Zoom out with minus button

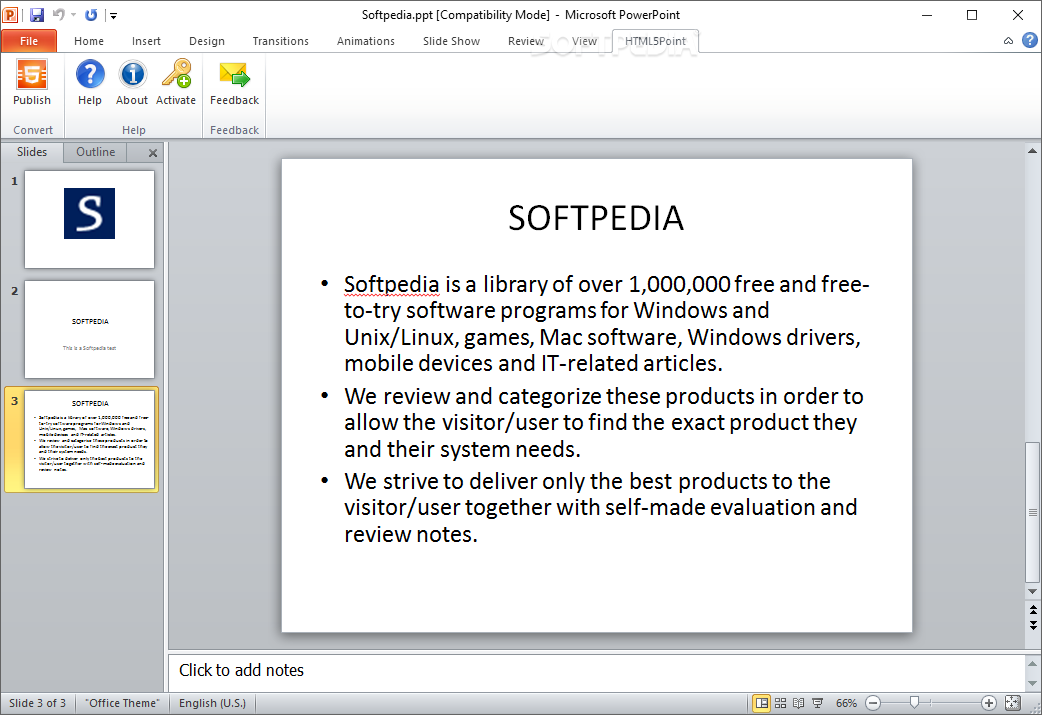click(873, 703)
